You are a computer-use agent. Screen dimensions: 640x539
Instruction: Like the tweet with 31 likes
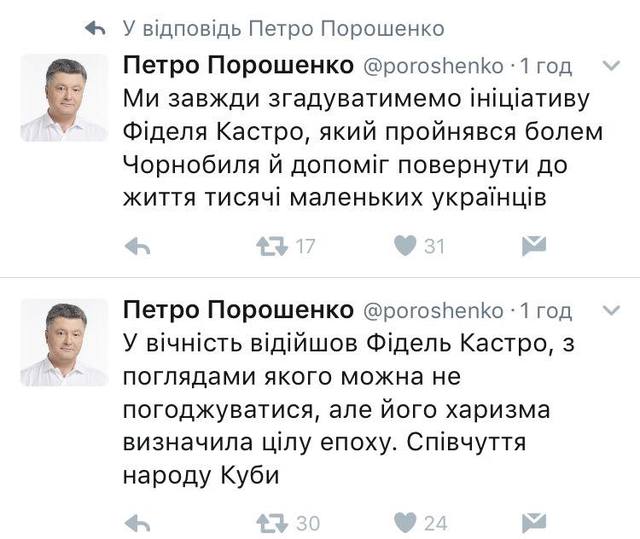[x=404, y=245]
